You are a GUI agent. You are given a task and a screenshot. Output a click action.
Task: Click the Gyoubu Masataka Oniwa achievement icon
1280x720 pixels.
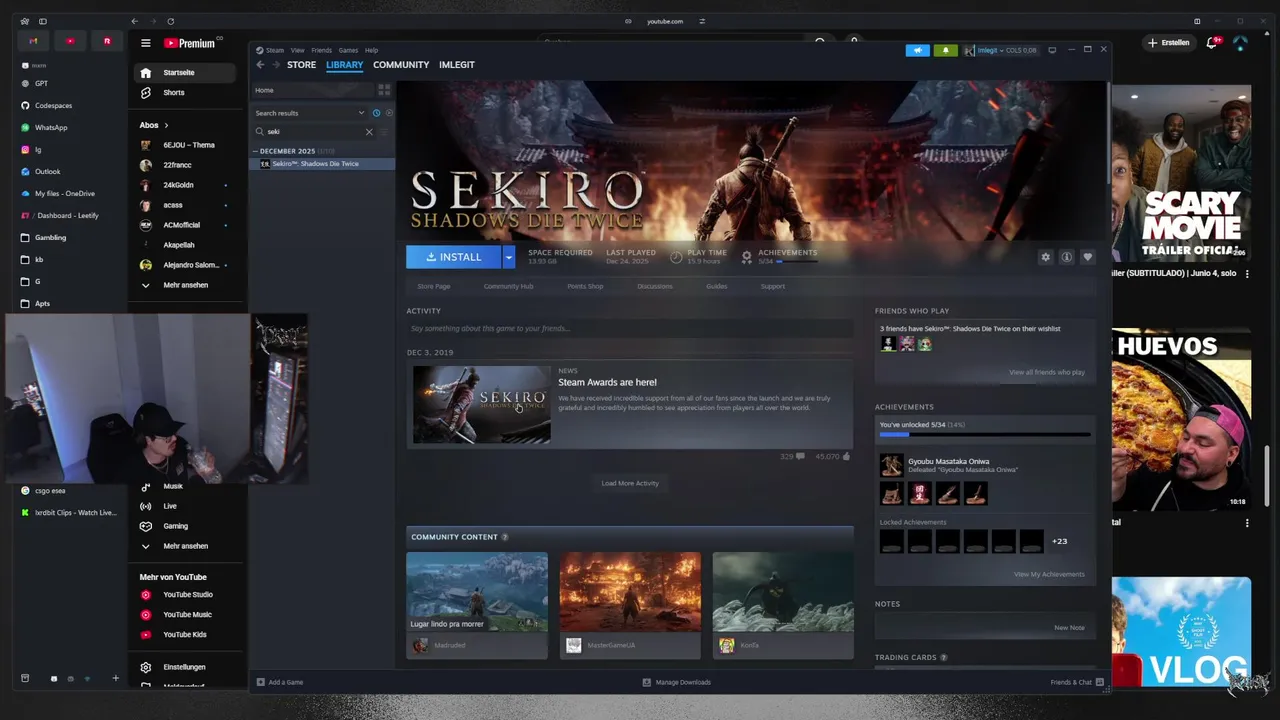(891, 466)
